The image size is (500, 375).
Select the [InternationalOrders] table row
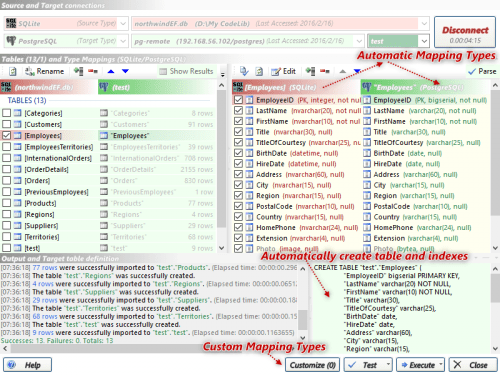(107, 158)
